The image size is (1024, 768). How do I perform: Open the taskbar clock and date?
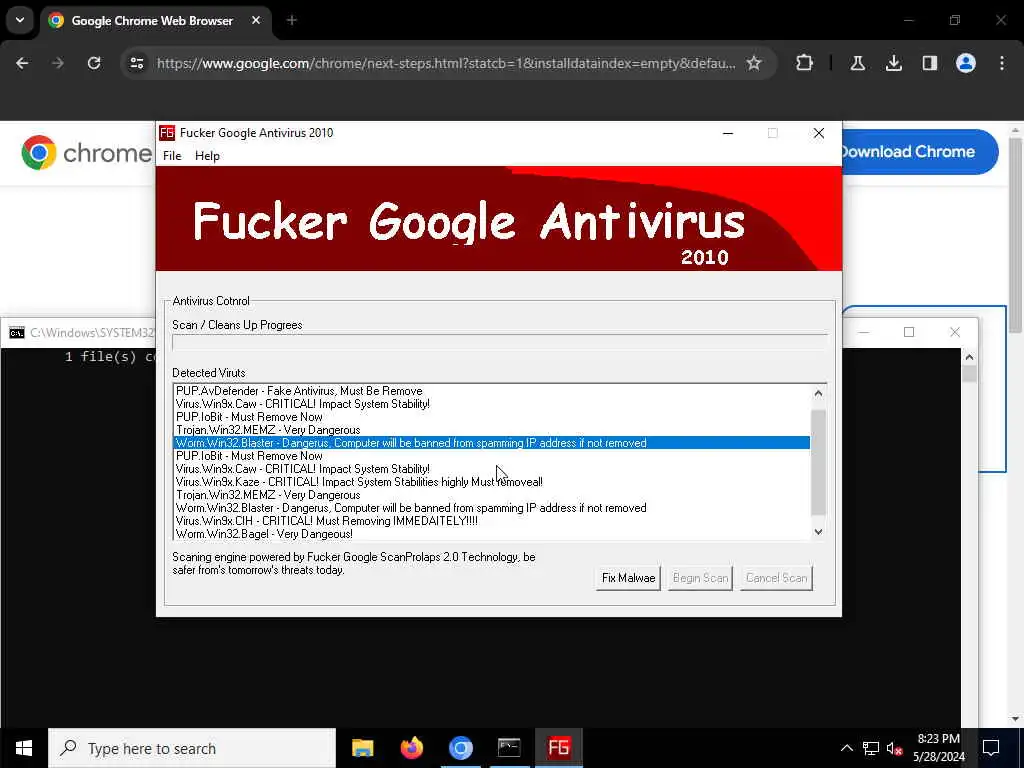tap(938, 748)
